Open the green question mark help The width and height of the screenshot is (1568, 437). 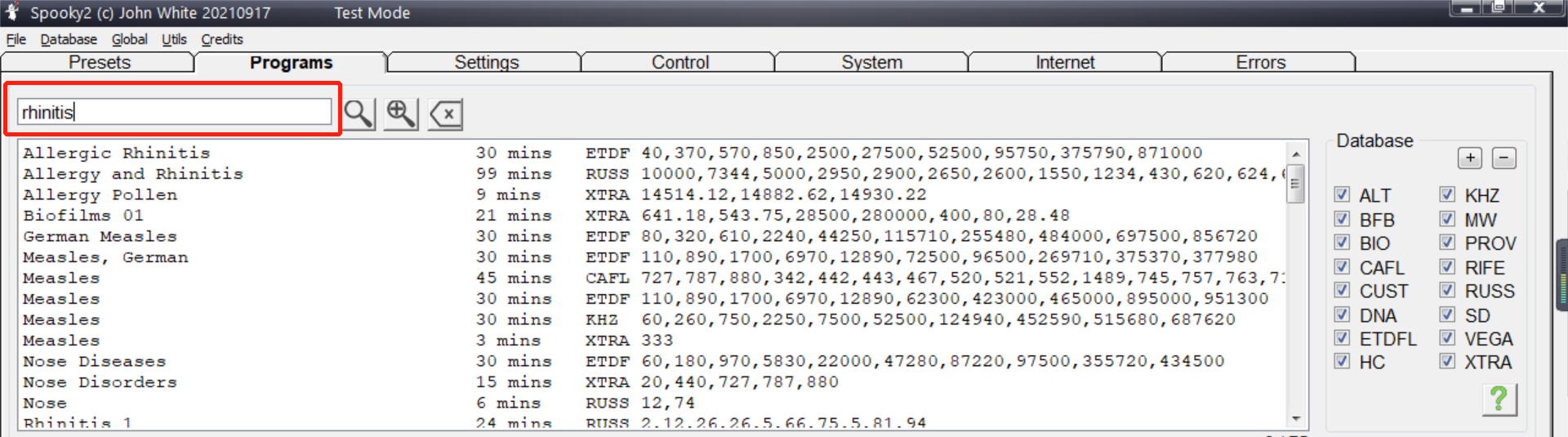click(1499, 399)
